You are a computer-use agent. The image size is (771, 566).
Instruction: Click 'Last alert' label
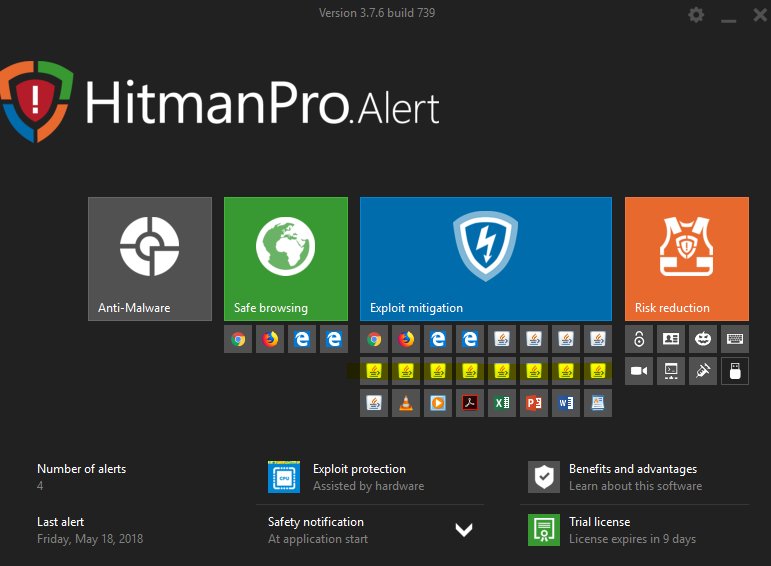click(60, 522)
